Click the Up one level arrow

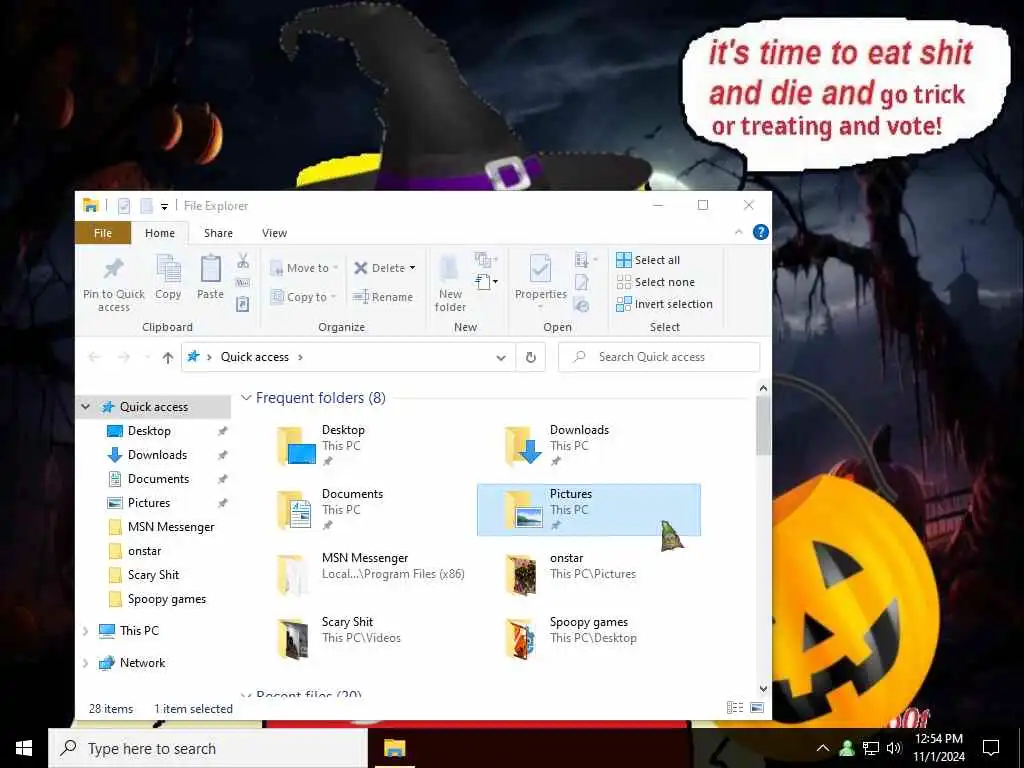click(x=168, y=357)
